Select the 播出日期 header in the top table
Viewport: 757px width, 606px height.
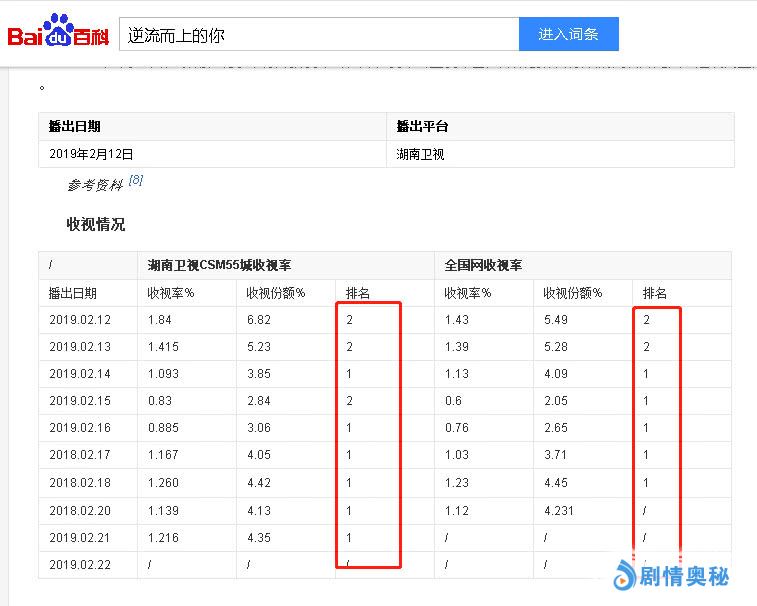click(x=75, y=126)
